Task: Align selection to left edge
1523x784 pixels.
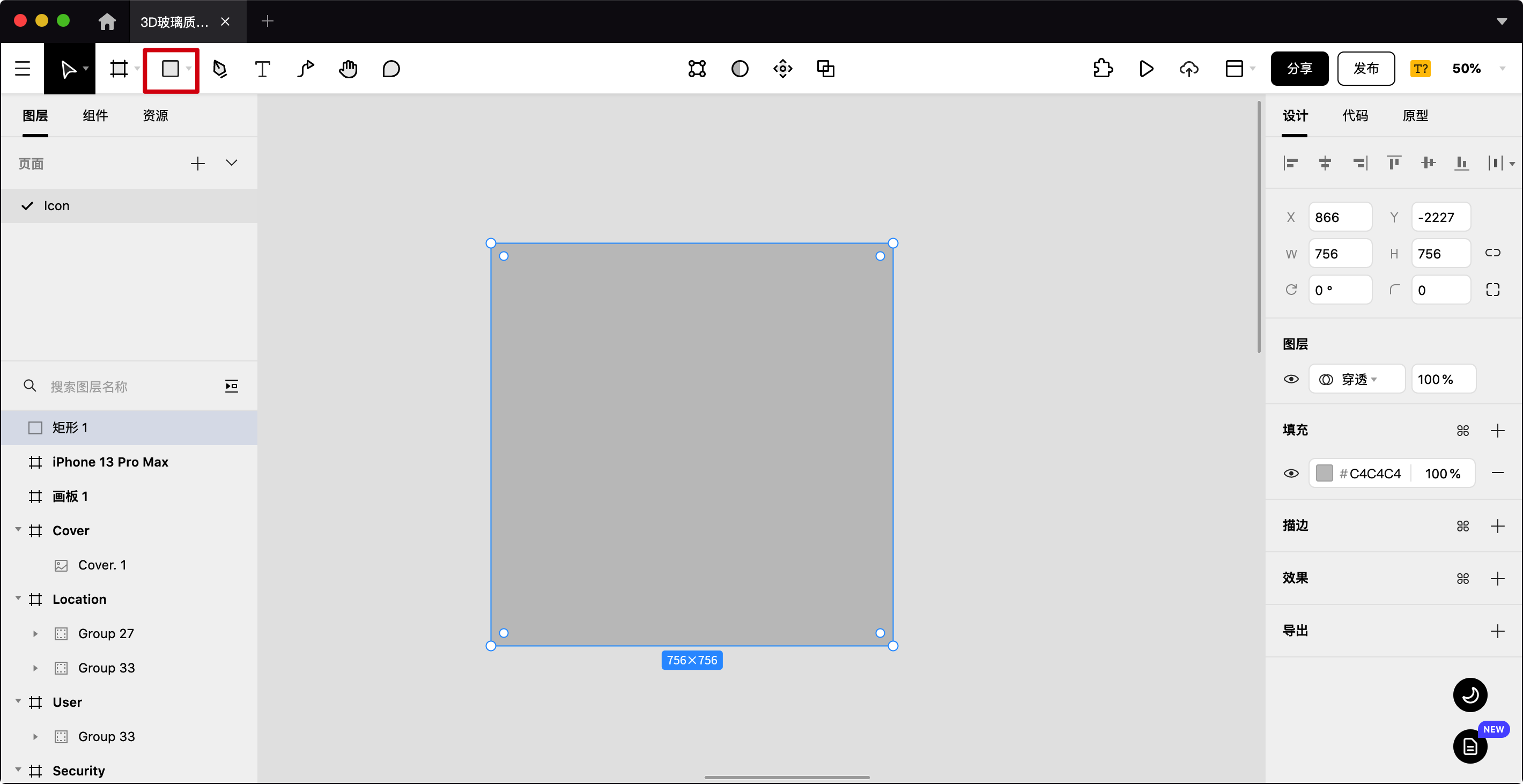Action: 1291,162
